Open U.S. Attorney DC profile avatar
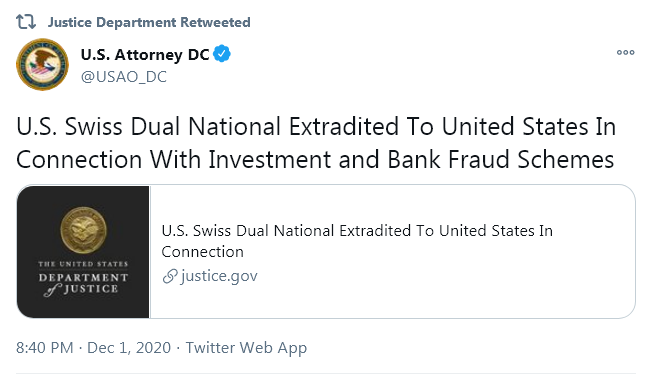652x378 pixels. pos(42,64)
